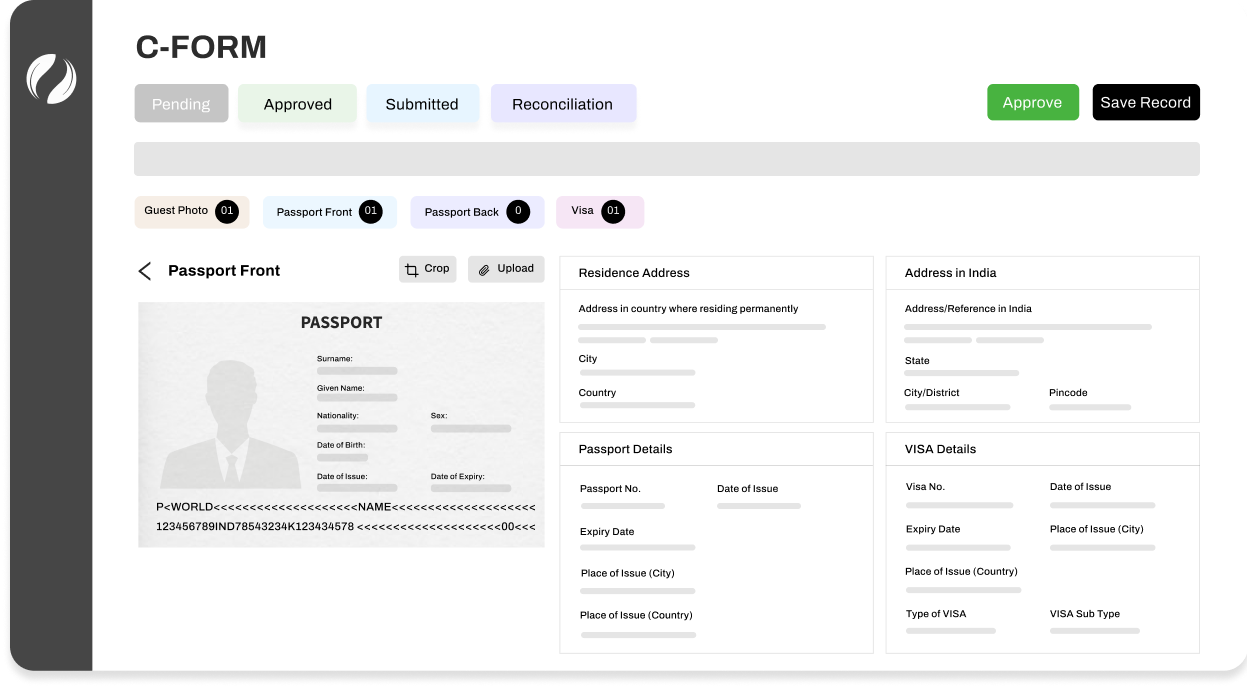The height and width of the screenshot is (687, 1247).
Task: Select the Submitted status filter
Action: coord(422,103)
